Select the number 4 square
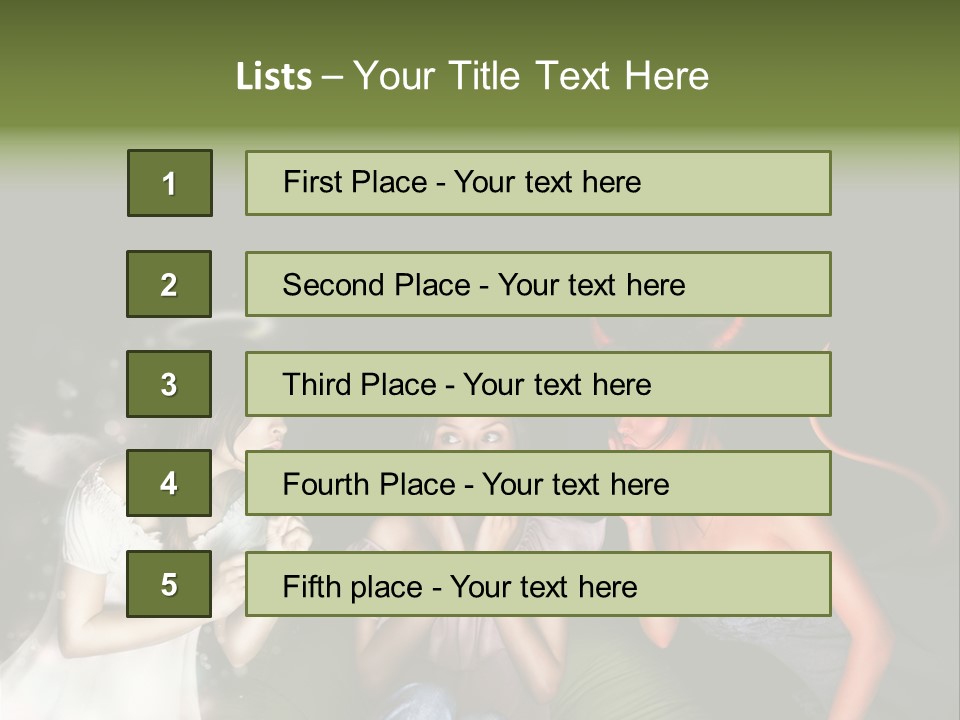 [x=169, y=484]
